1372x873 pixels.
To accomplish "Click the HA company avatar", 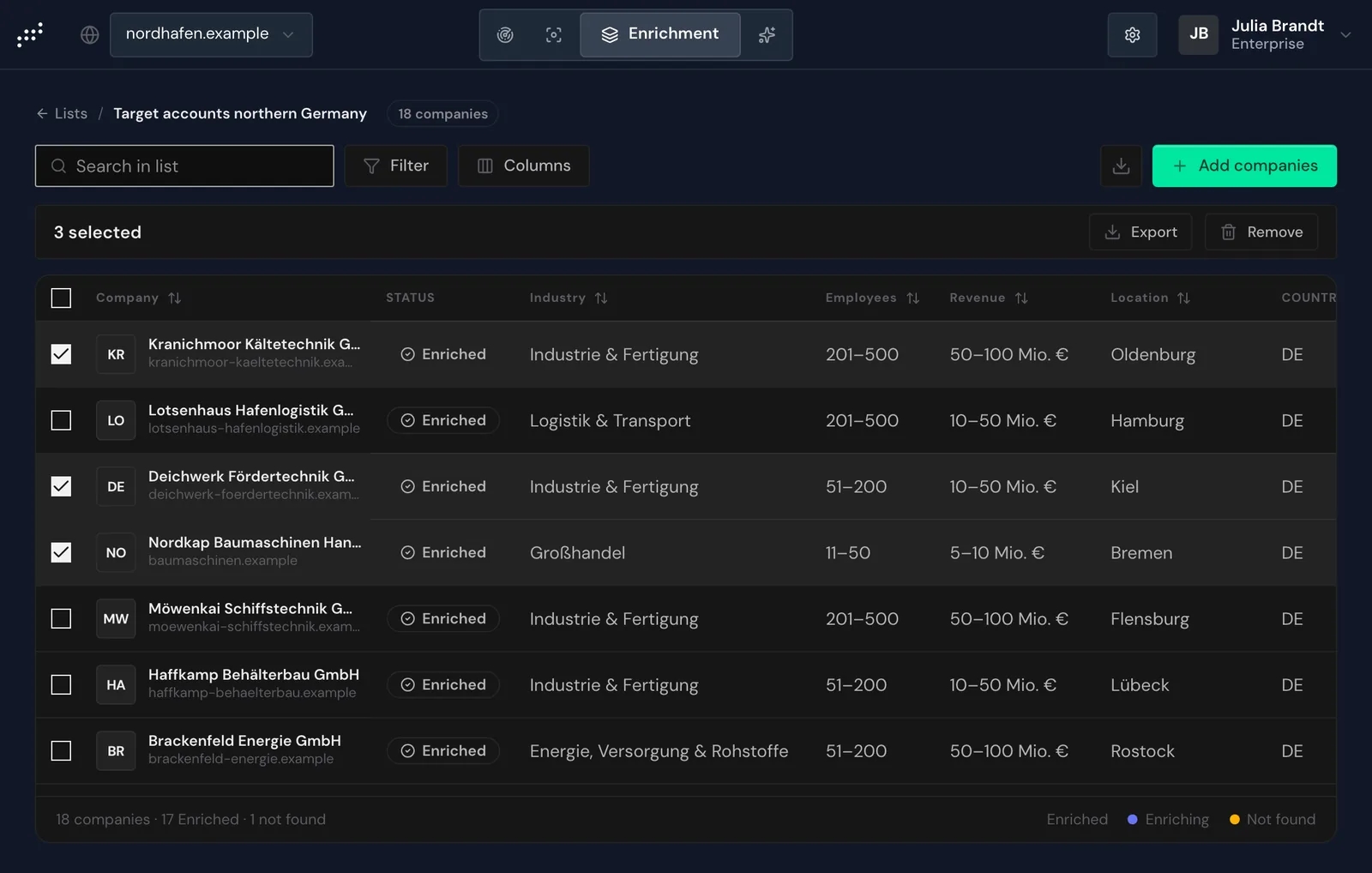I will coord(116,684).
